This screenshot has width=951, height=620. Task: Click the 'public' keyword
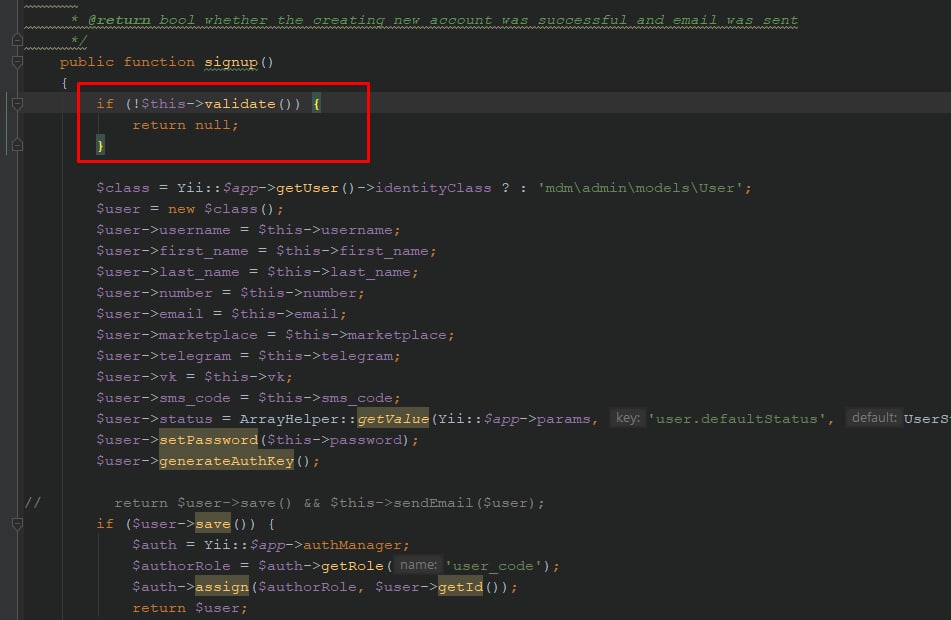(87, 62)
